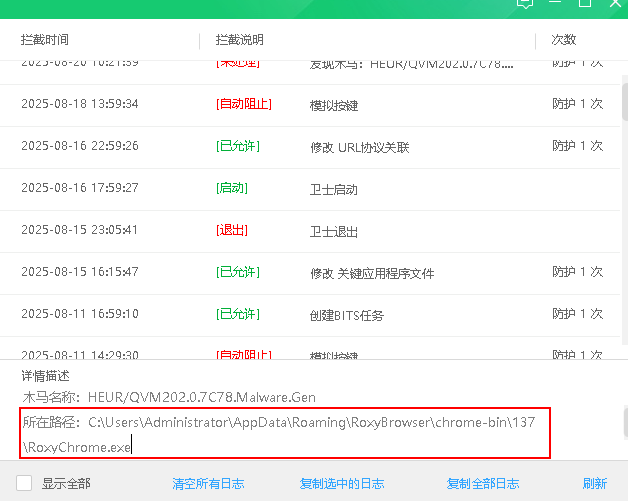
Task: Maximize the interception log window
Action: tap(585, 3)
